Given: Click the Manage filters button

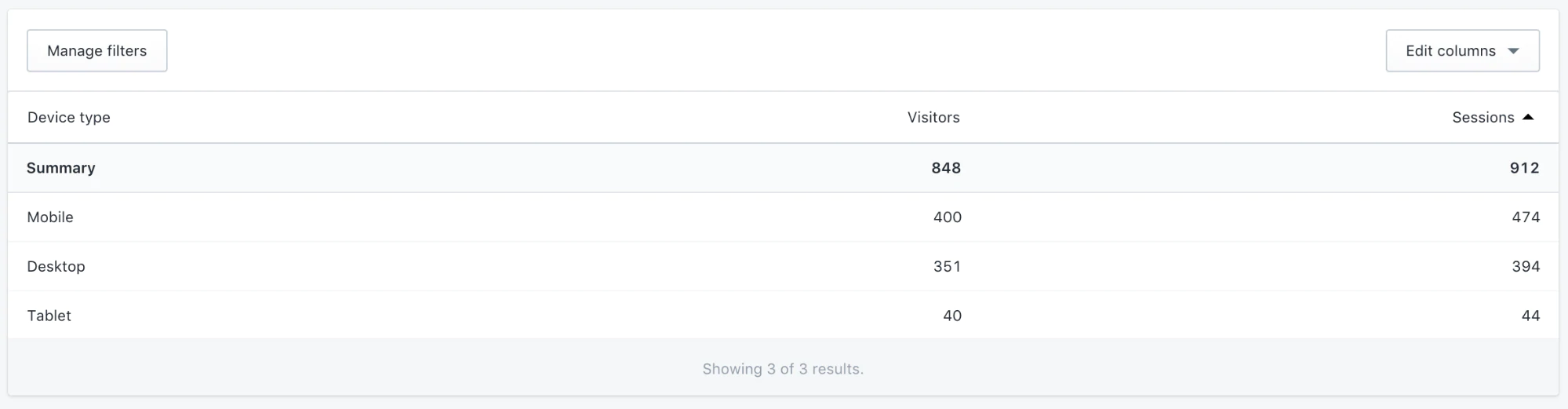Looking at the screenshot, I should point(96,51).
